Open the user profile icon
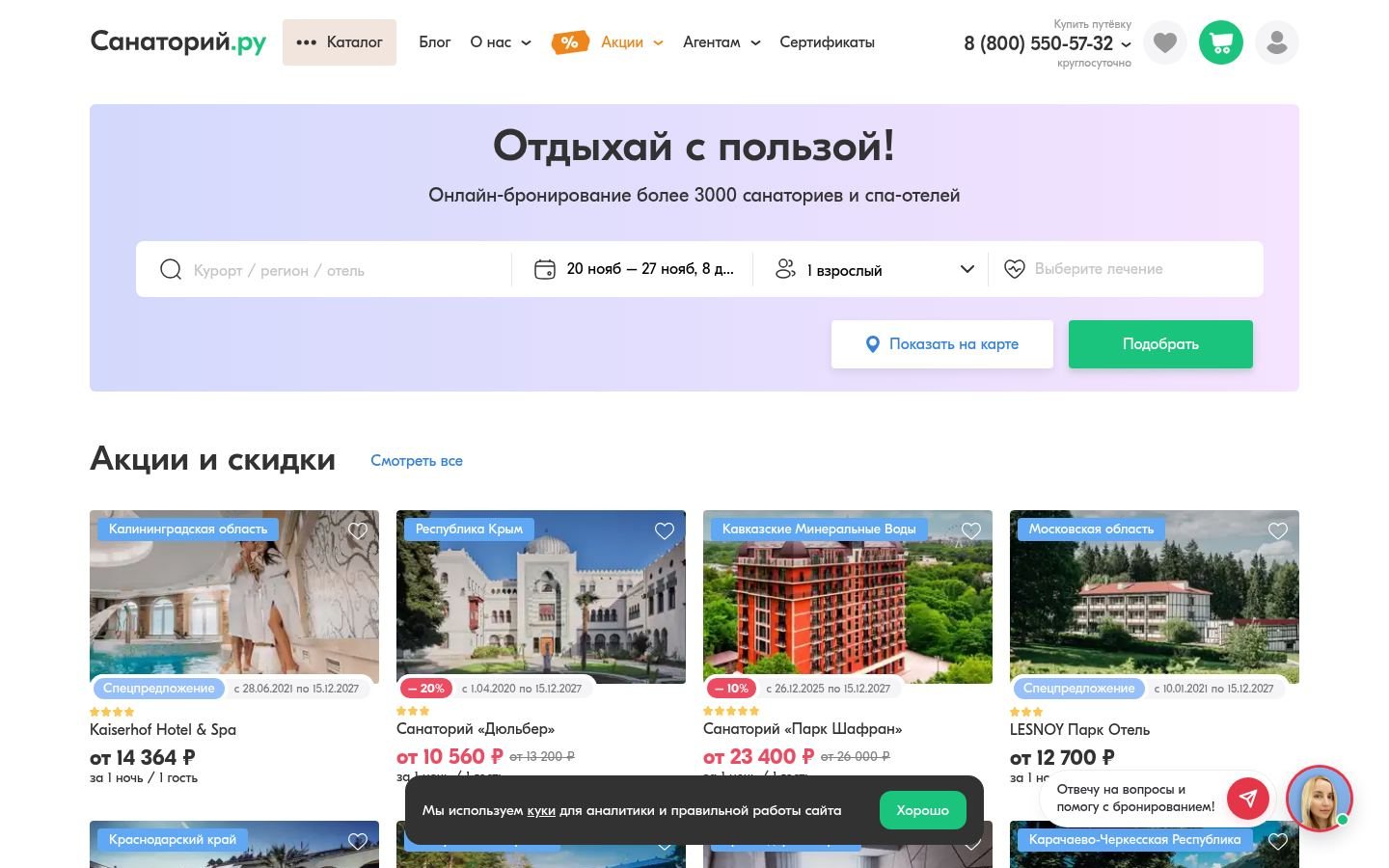Image resolution: width=1389 pixels, height=868 pixels. tap(1277, 42)
